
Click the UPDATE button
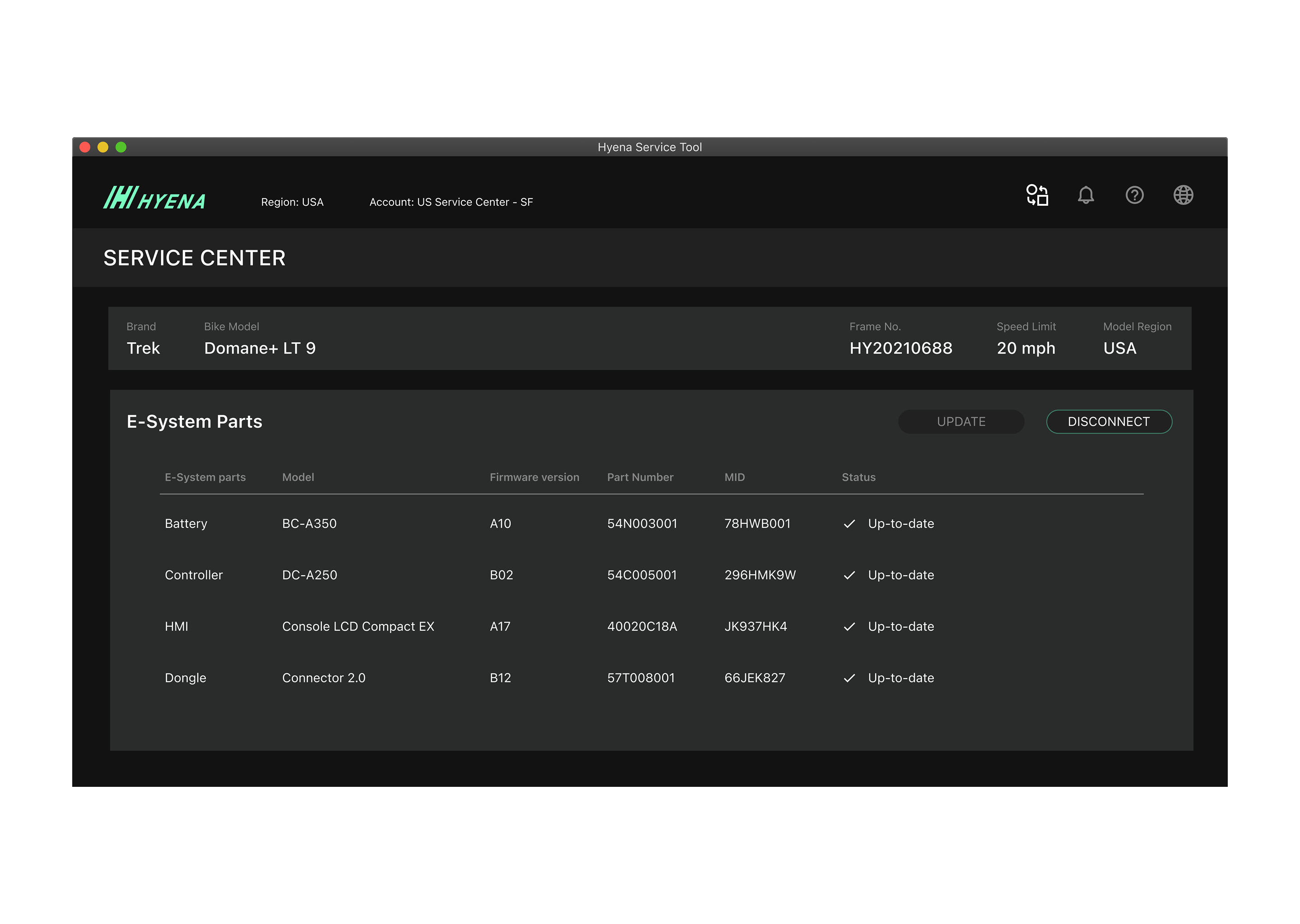[961, 421]
